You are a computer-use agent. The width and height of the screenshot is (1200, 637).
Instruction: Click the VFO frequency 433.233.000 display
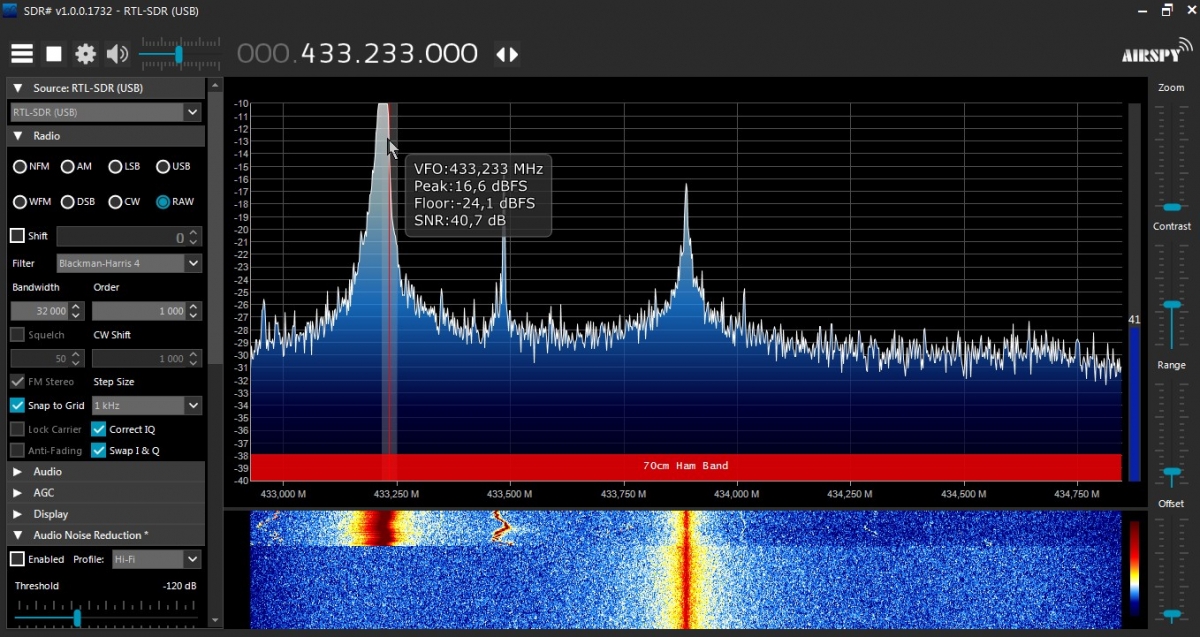coord(357,54)
